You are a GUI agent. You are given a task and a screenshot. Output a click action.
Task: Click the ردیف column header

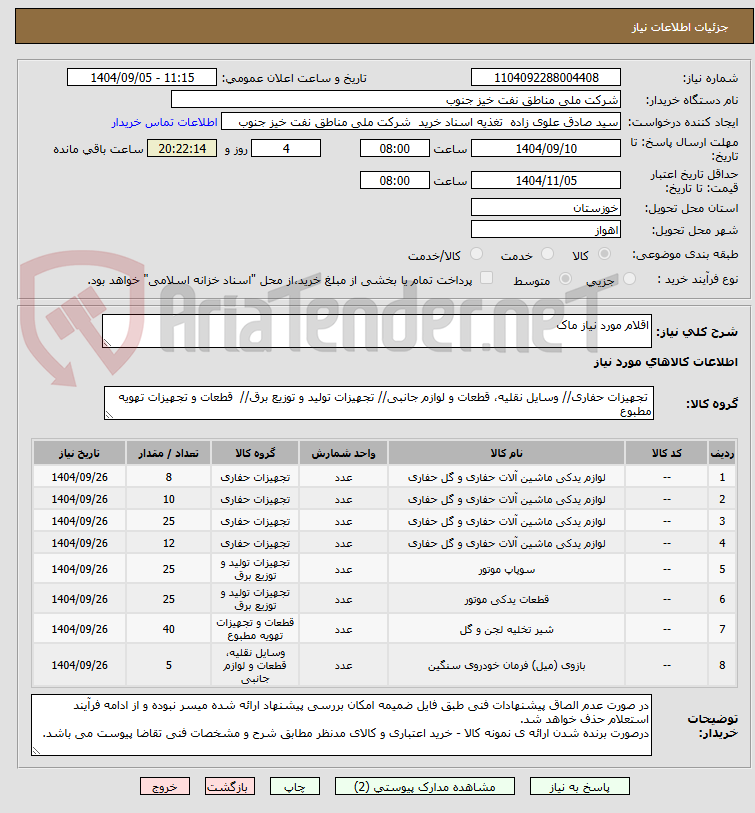(722, 453)
